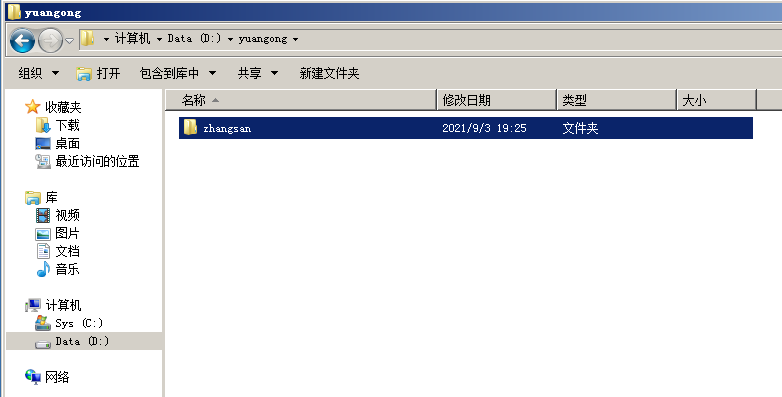
Task: Select 库 in the navigation pane
Action: [x=51, y=198]
